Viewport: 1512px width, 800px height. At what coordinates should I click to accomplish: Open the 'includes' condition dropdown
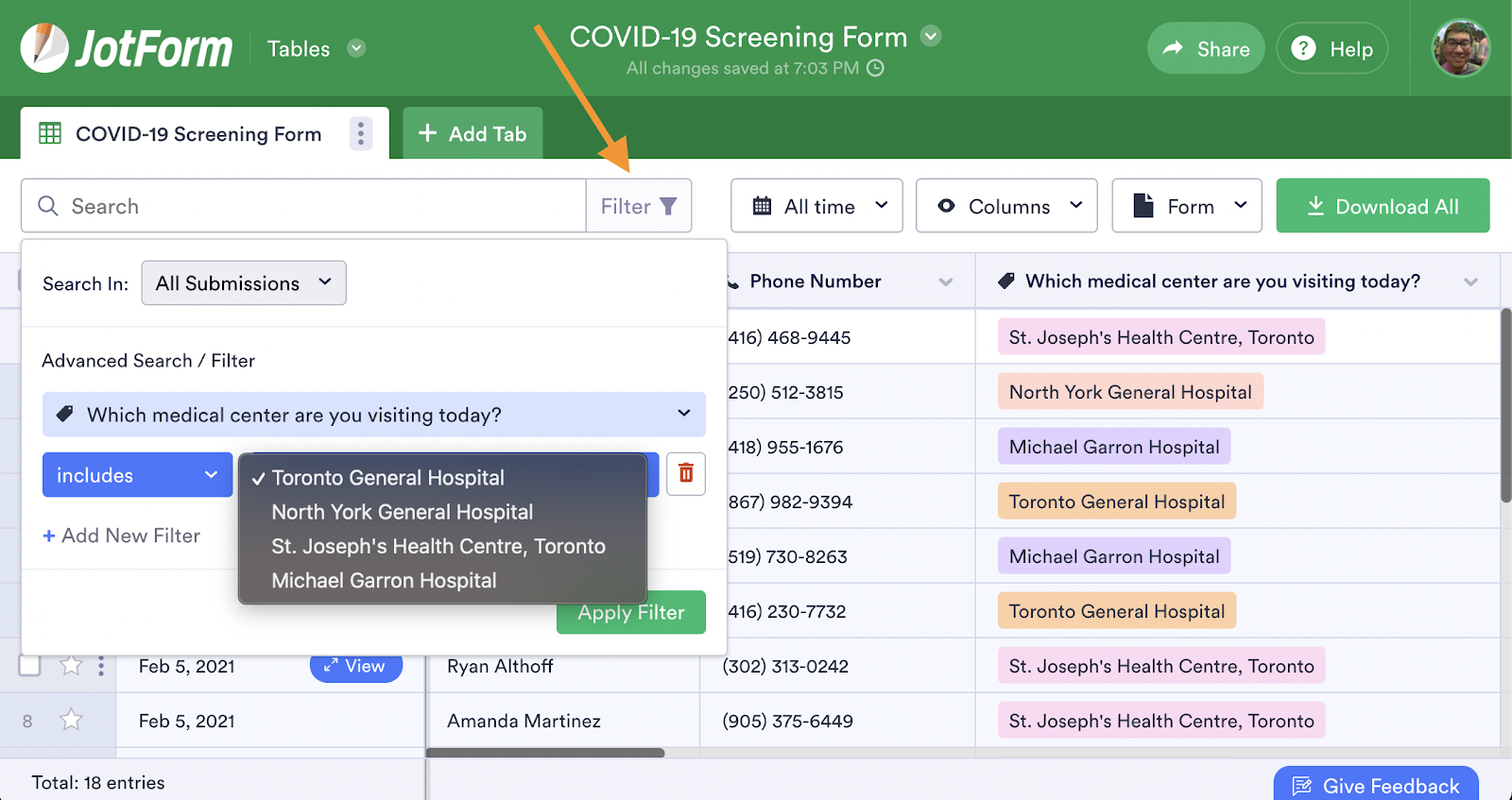coord(138,475)
